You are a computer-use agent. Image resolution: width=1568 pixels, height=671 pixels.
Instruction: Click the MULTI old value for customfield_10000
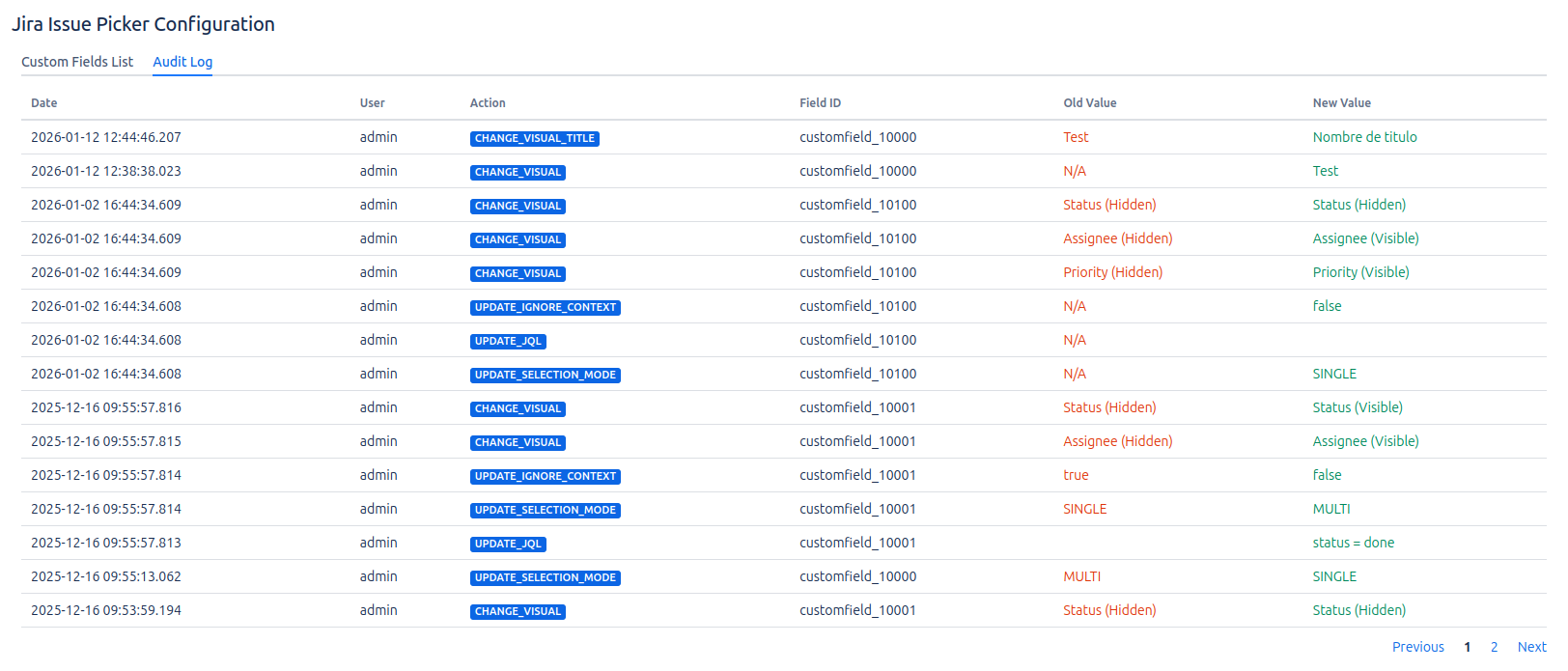pyautogui.click(x=1081, y=576)
